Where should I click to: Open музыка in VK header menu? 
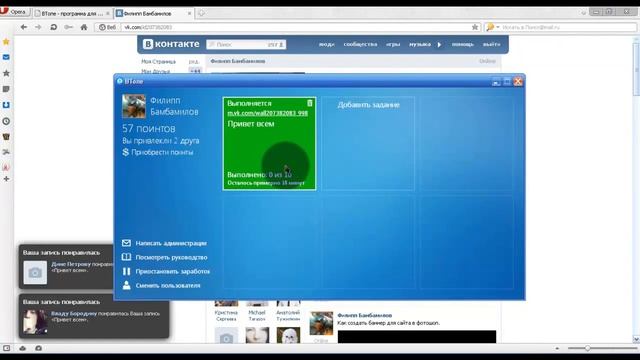420,44
